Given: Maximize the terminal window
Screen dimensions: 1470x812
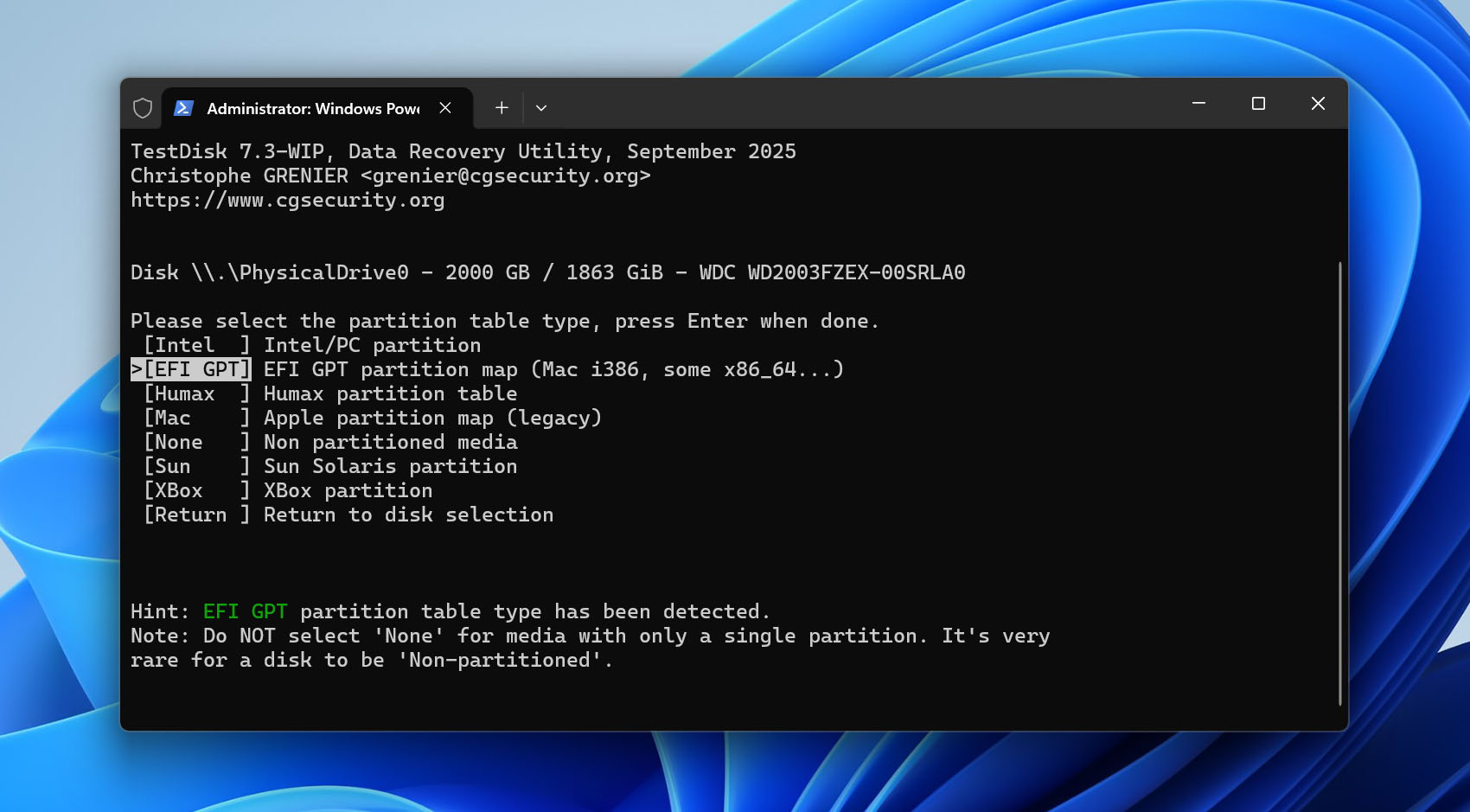Looking at the screenshot, I should [1258, 104].
